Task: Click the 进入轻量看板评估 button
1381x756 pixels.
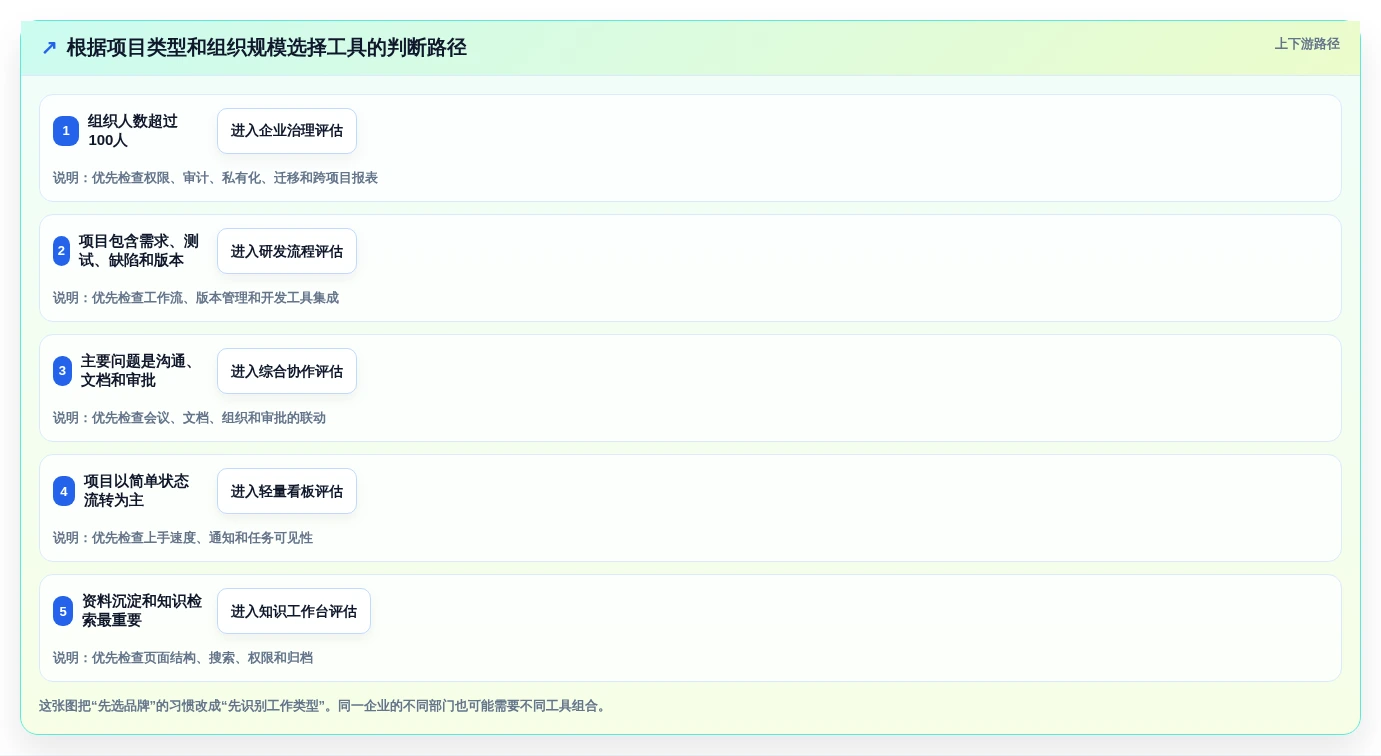Action: [287, 491]
